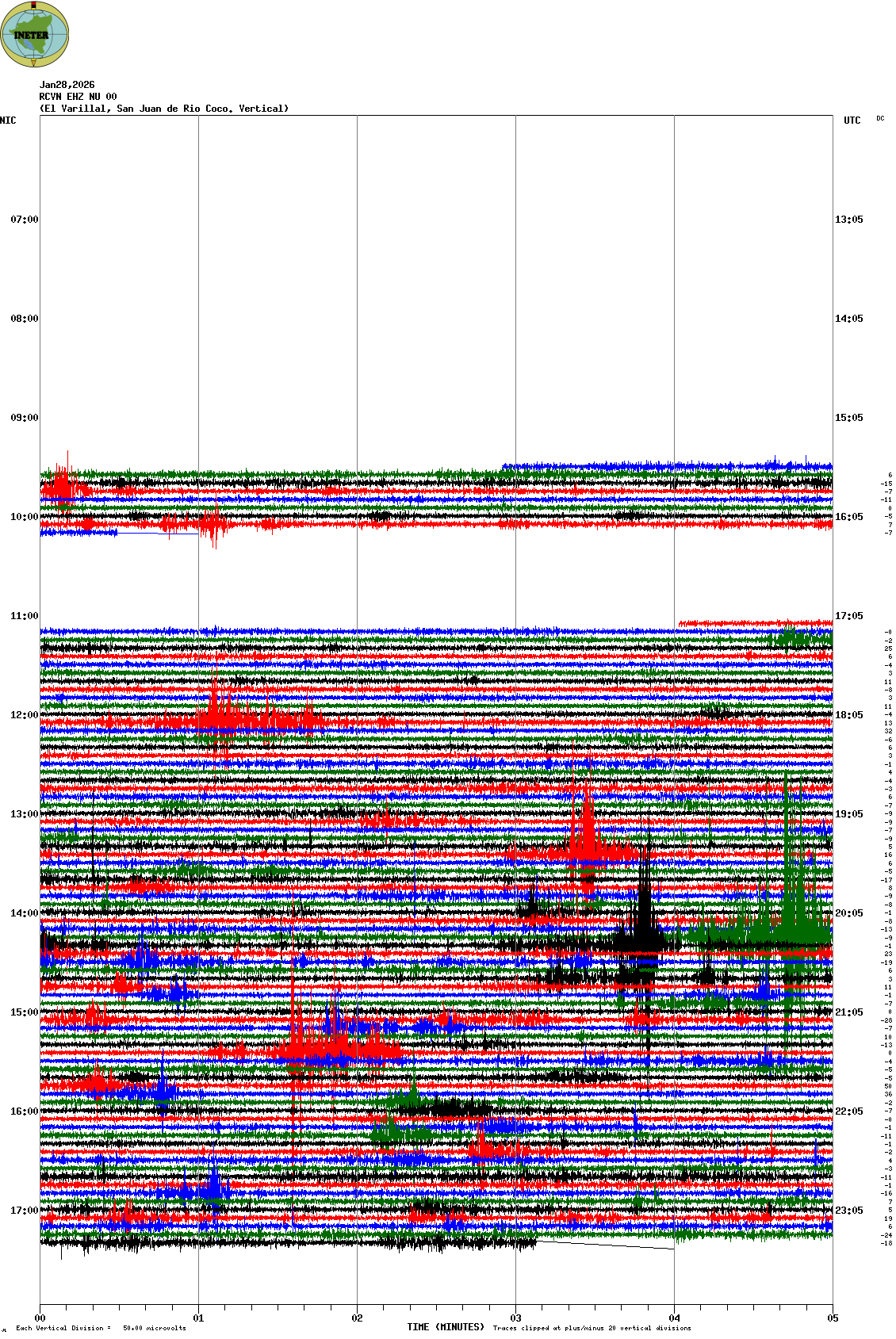Click the Traces clipped footer note
Screen dimensions: 896x1339
(592, 1328)
